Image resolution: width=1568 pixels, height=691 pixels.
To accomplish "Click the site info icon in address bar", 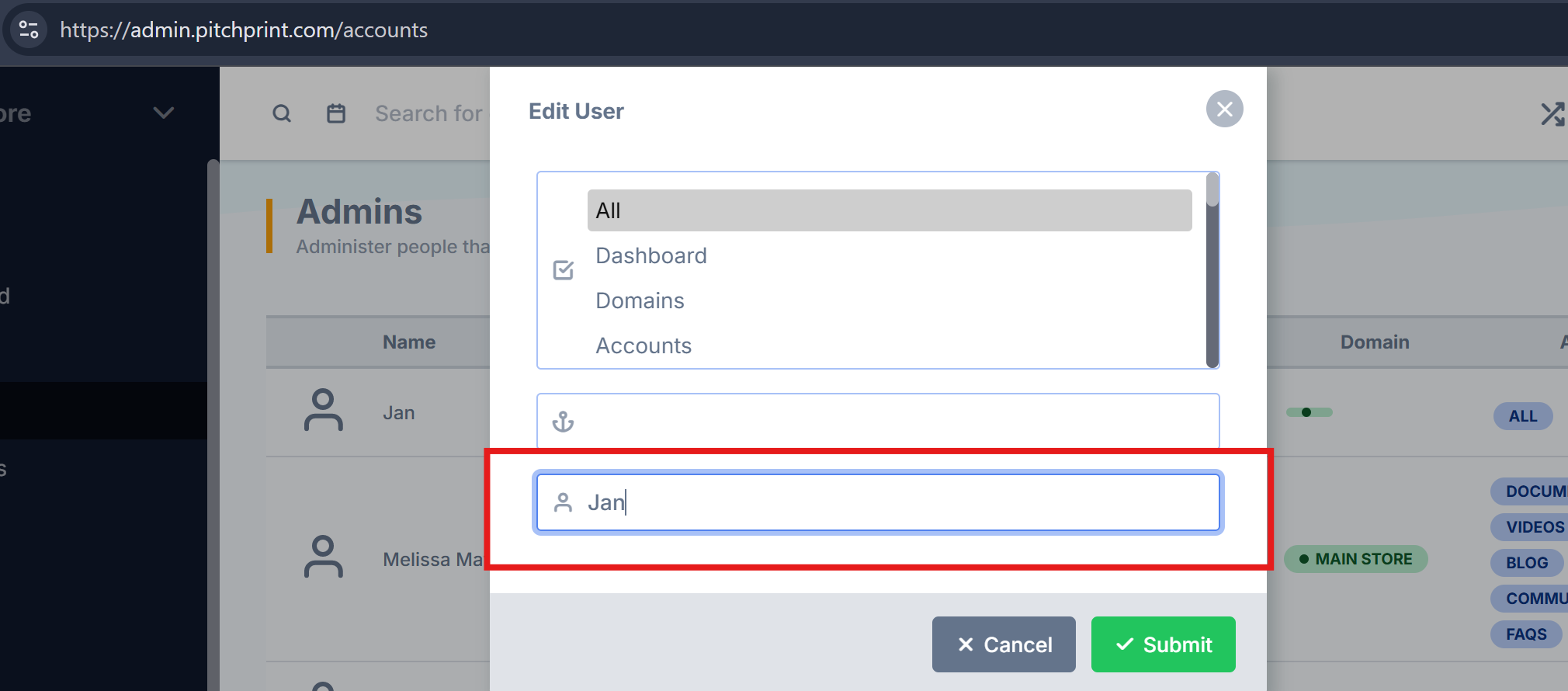I will 29,30.
